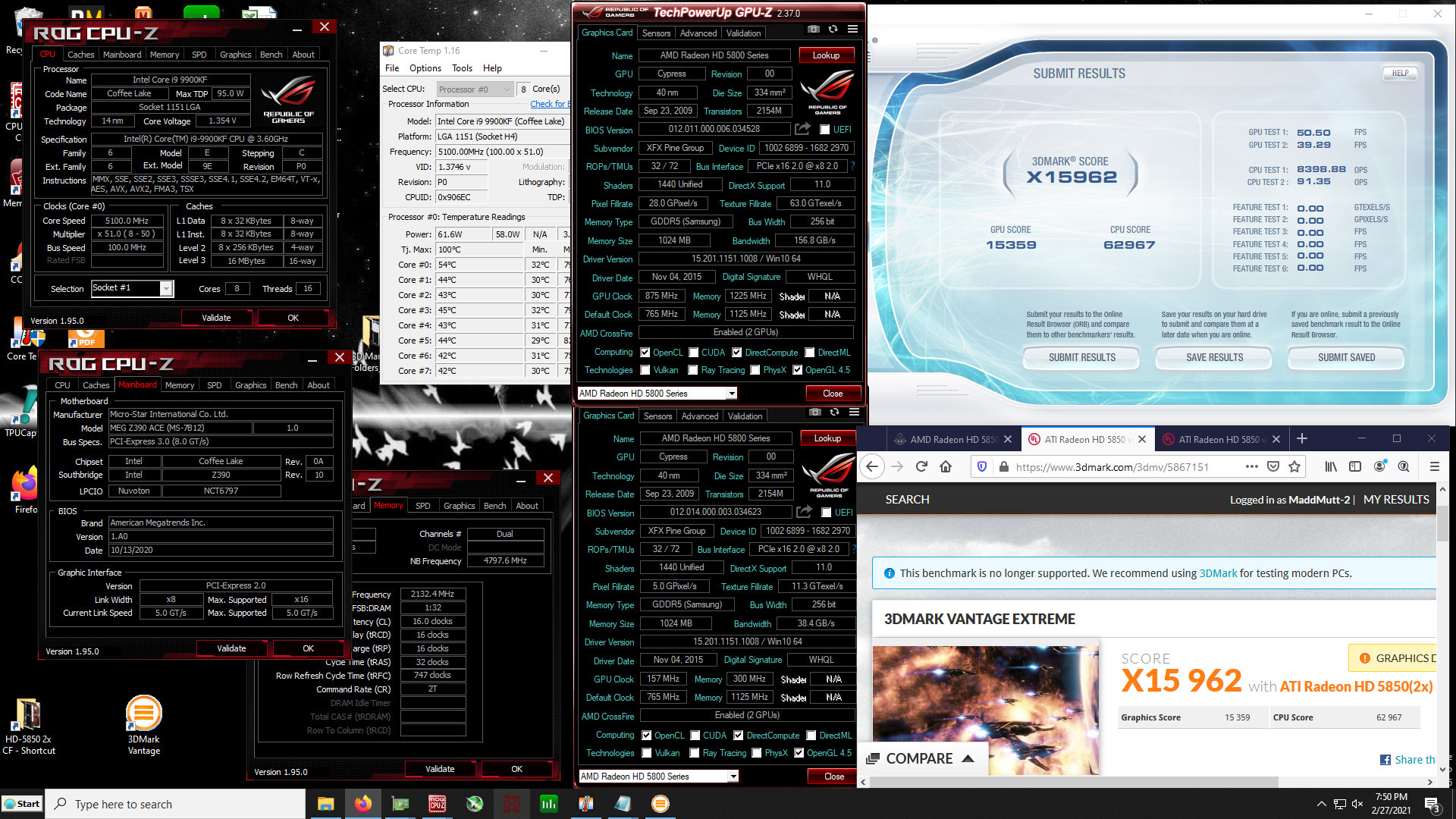Screen dimensions: 1456x819
Task: Open a new Firefox tab
Action: point(1302,439)
